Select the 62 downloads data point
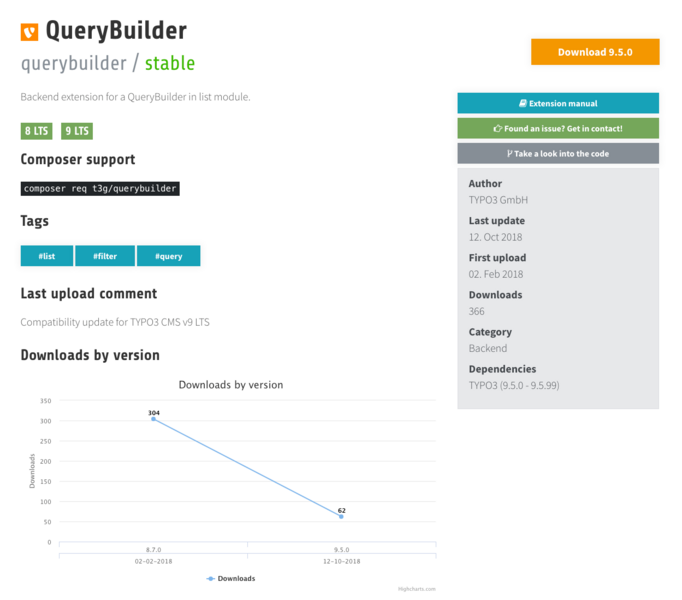 (341, 516)
